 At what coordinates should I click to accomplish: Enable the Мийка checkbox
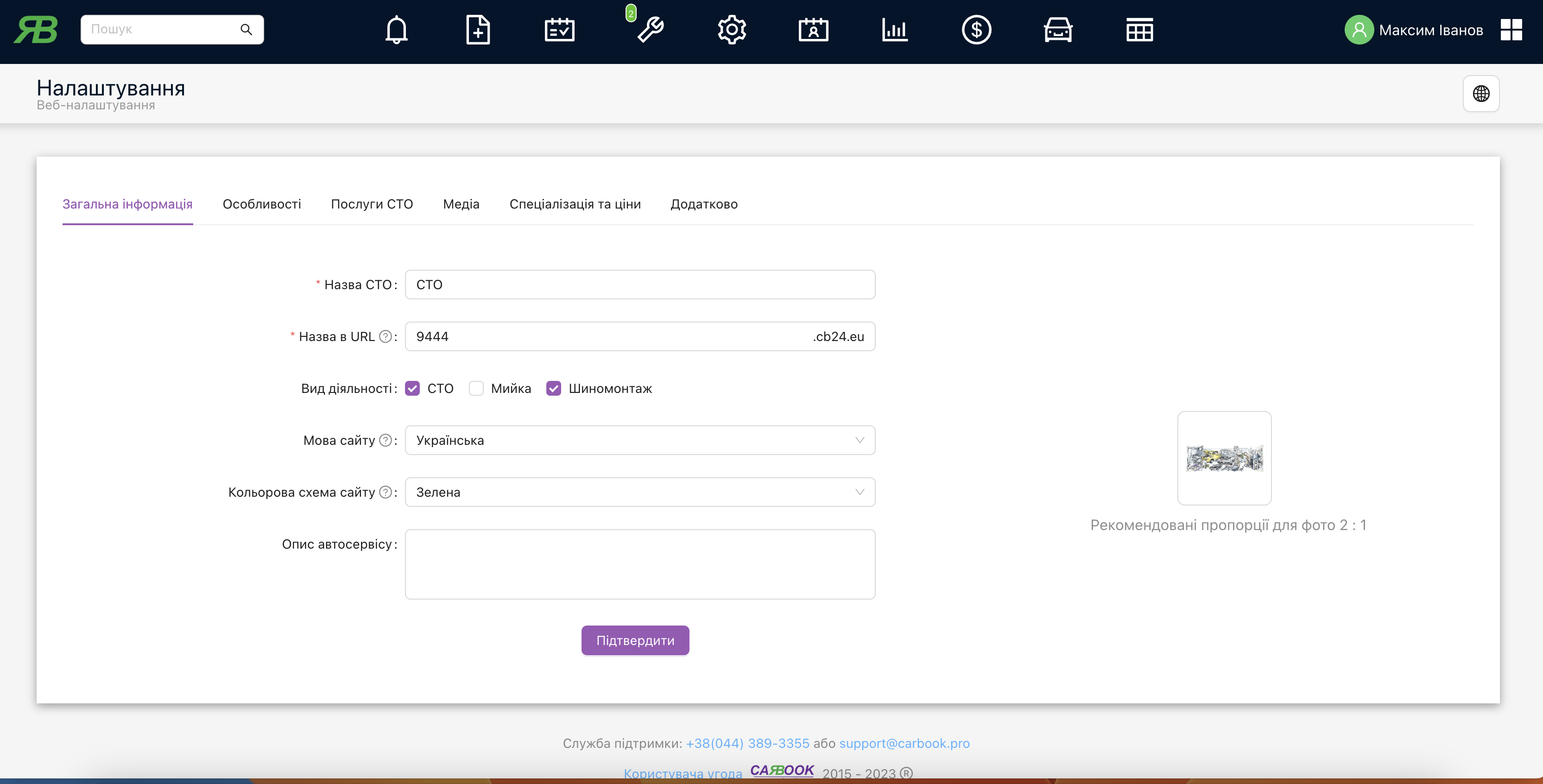(476, 388)
